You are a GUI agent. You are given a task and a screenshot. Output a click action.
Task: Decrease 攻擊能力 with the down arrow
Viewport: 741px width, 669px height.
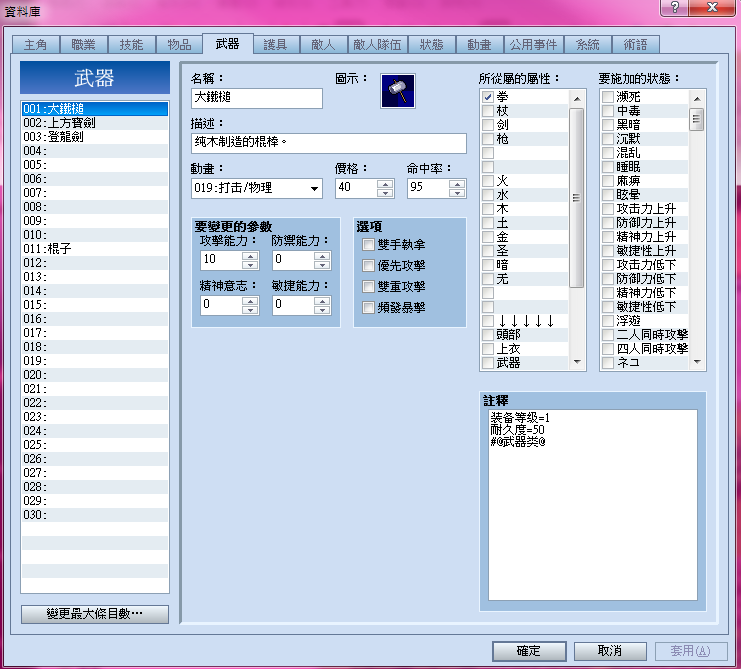[250, 265]
